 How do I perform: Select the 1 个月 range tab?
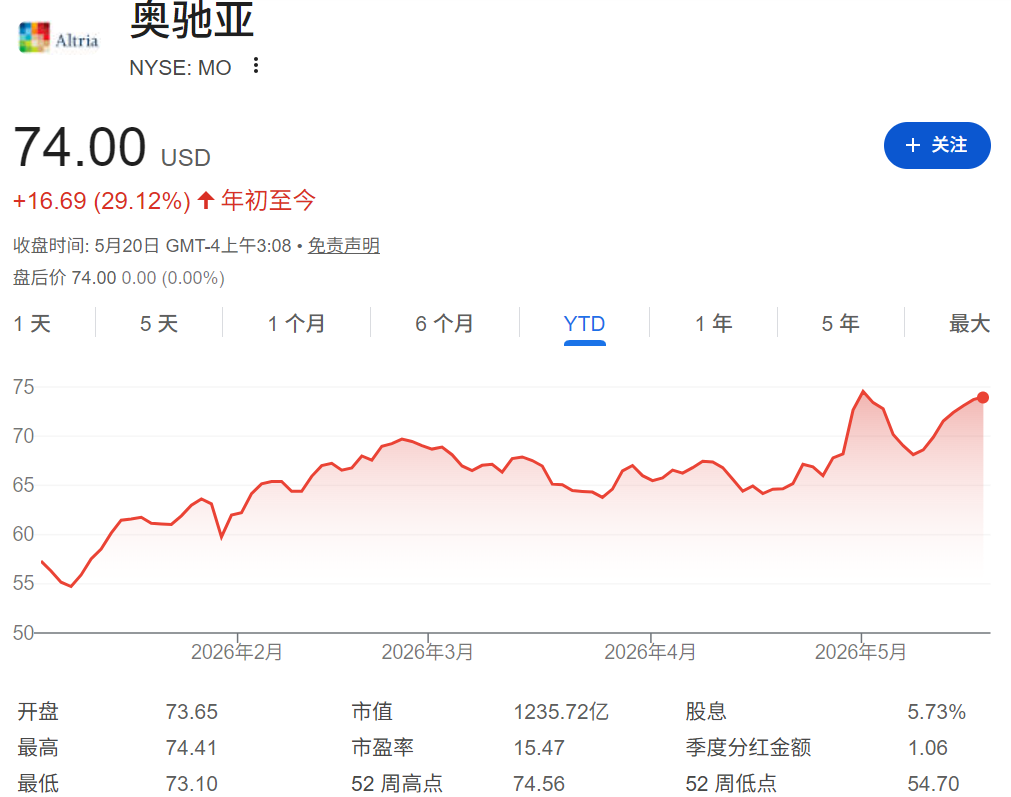click(297, 324)
